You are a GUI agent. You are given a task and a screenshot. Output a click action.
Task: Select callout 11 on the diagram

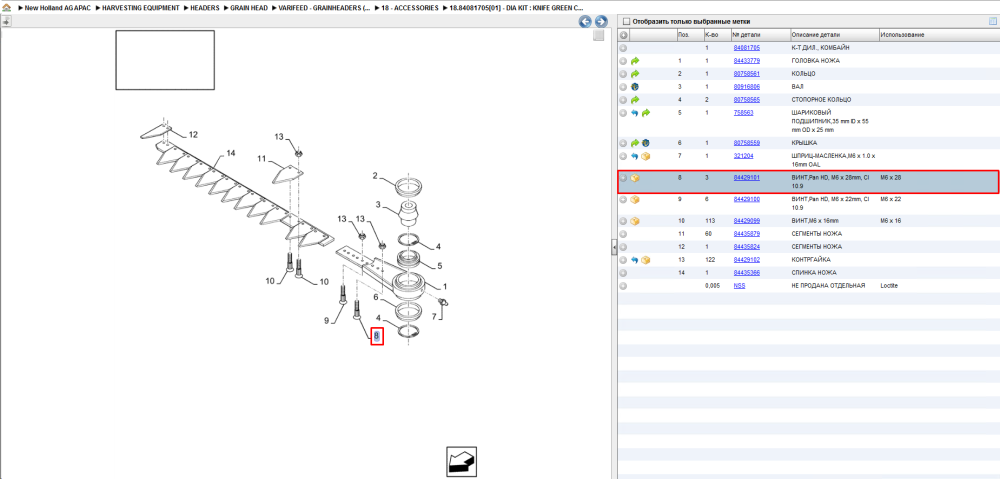263,158
